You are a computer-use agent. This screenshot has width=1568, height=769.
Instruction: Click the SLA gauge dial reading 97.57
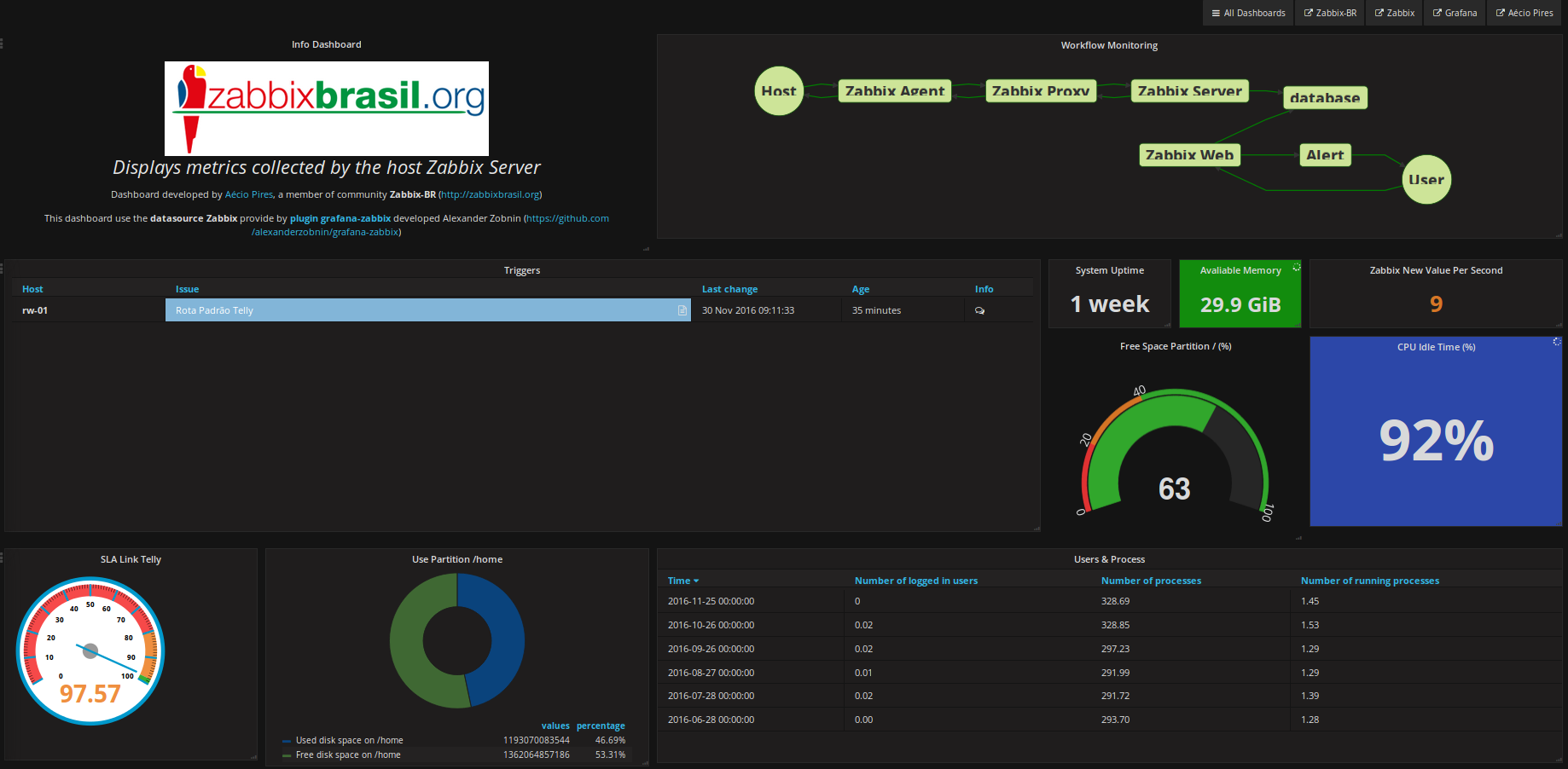90,651
